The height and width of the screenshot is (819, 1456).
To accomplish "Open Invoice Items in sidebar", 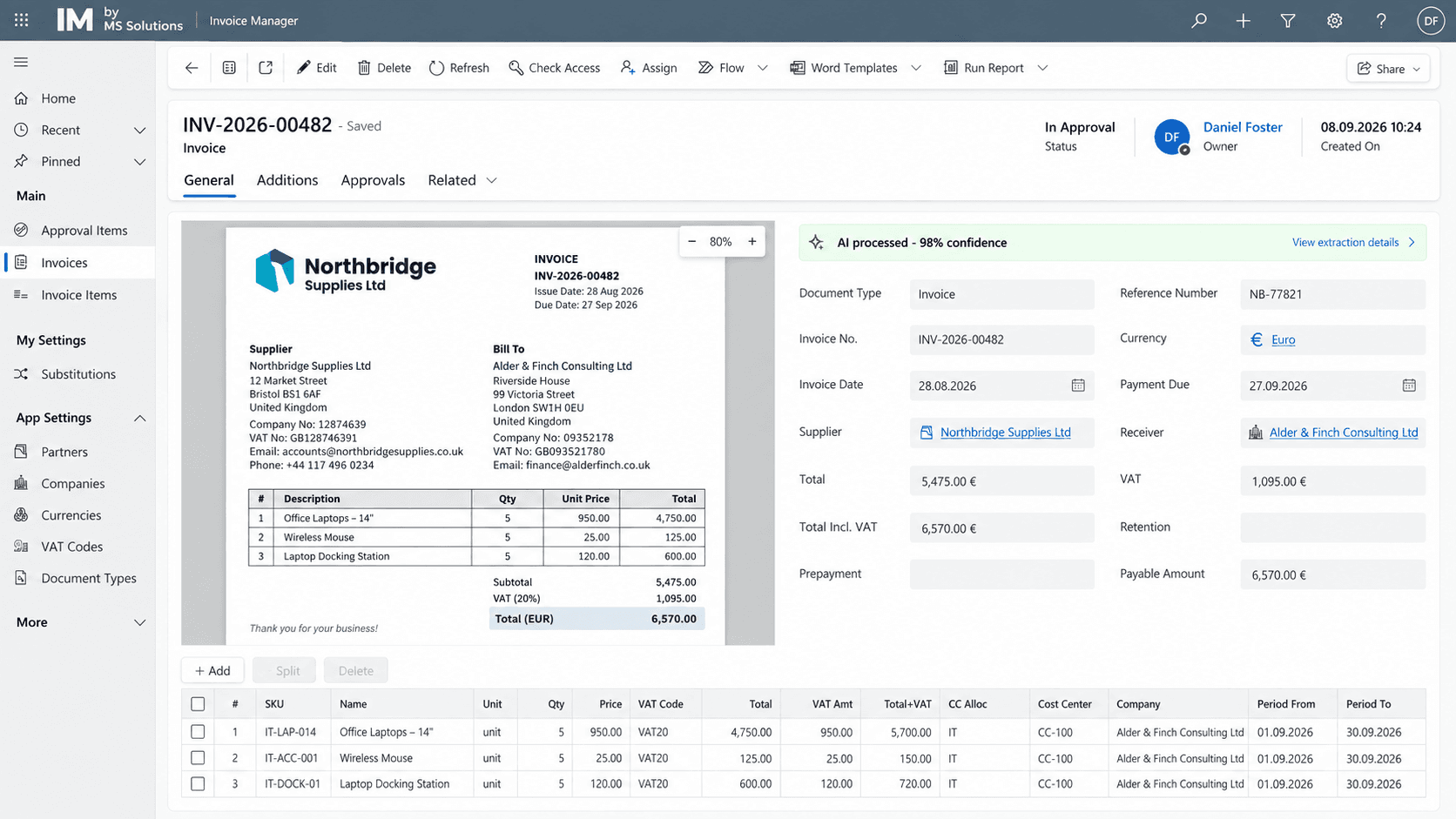I will (78, 294).
